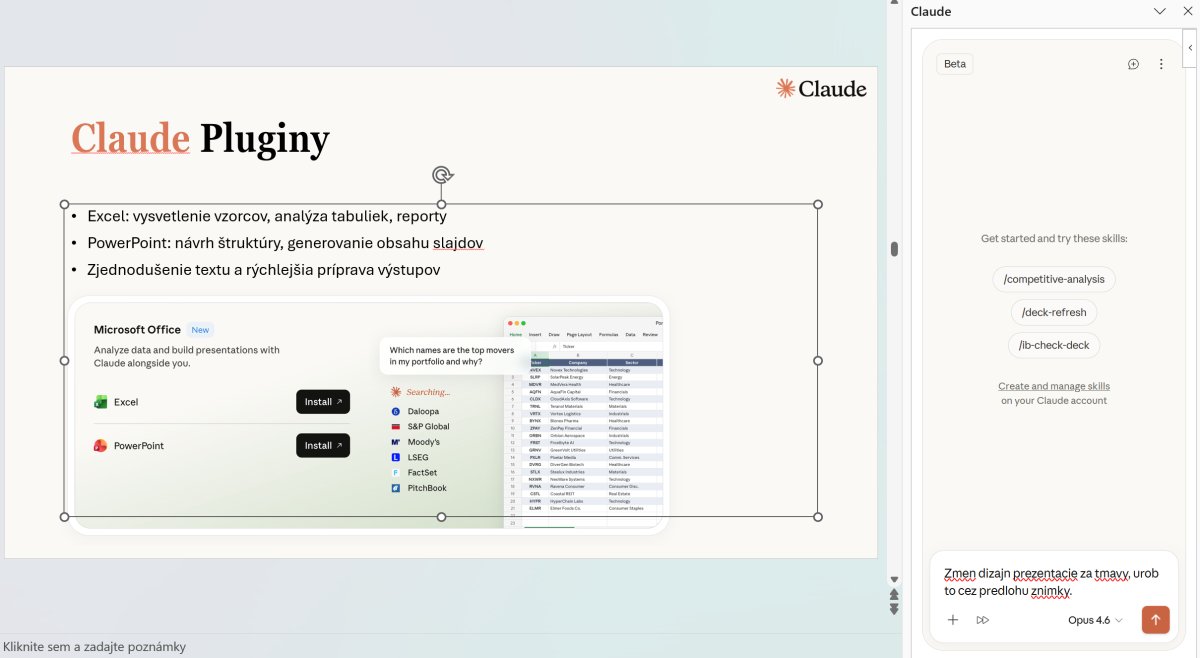Collapse the side panel with left chevron tab
1200x658 pixels.
1190,48
